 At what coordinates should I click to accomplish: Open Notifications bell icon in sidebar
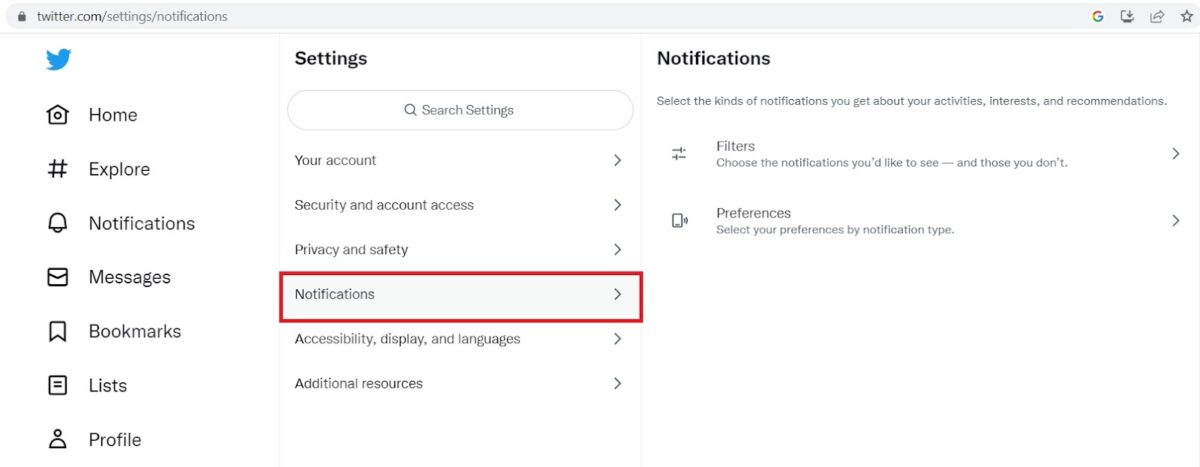tap(58, 223)
